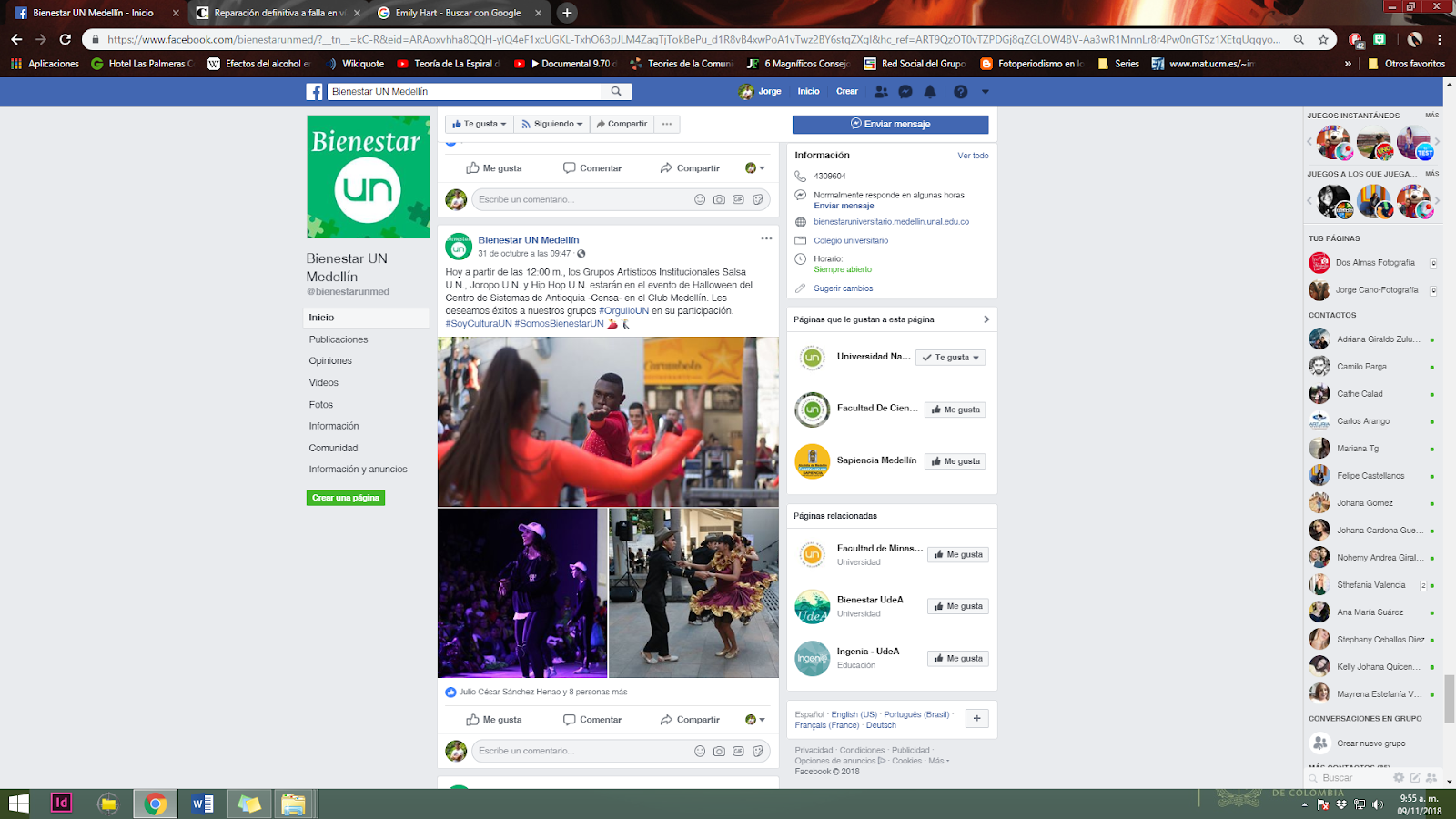Image resolution: width=1456 pixels, height=819 pixels.
Task: Open comment-as profile selector on upper post
Action: tap(755, 168)
